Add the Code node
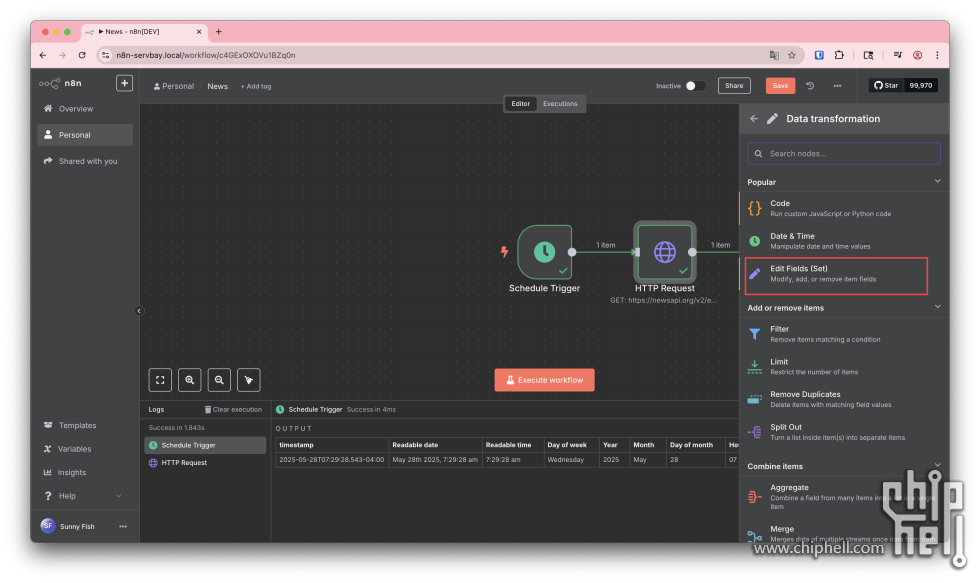980x583 pixels. [x=844, y=209]
